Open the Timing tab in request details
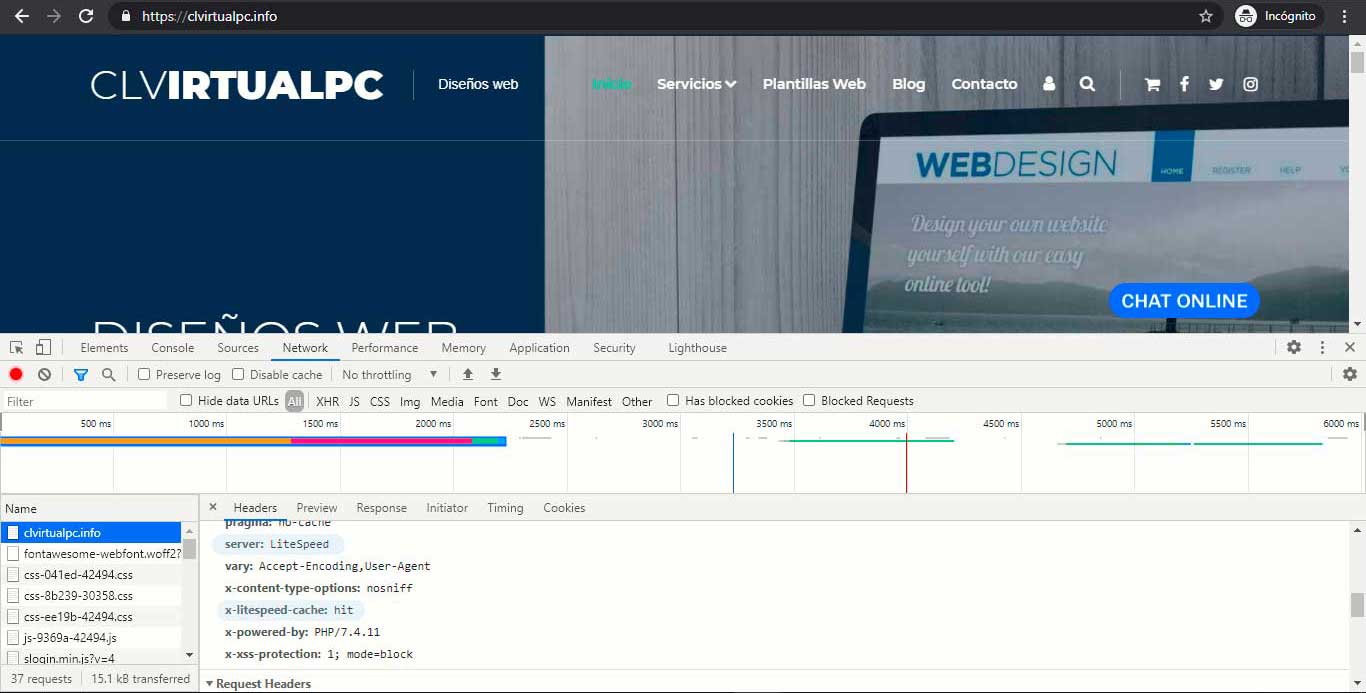This screenshot has height=693, width=1366. 505,508
